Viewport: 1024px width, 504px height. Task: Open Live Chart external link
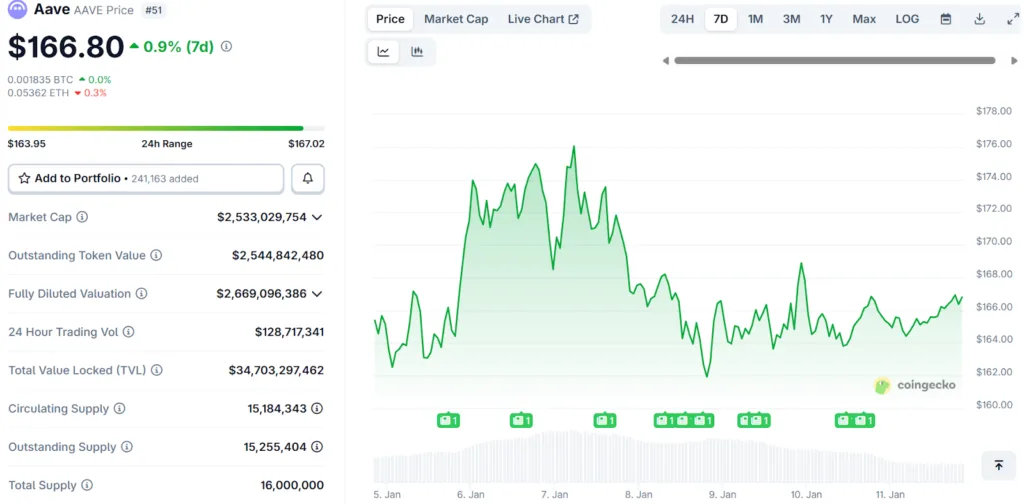coord(543,19)
